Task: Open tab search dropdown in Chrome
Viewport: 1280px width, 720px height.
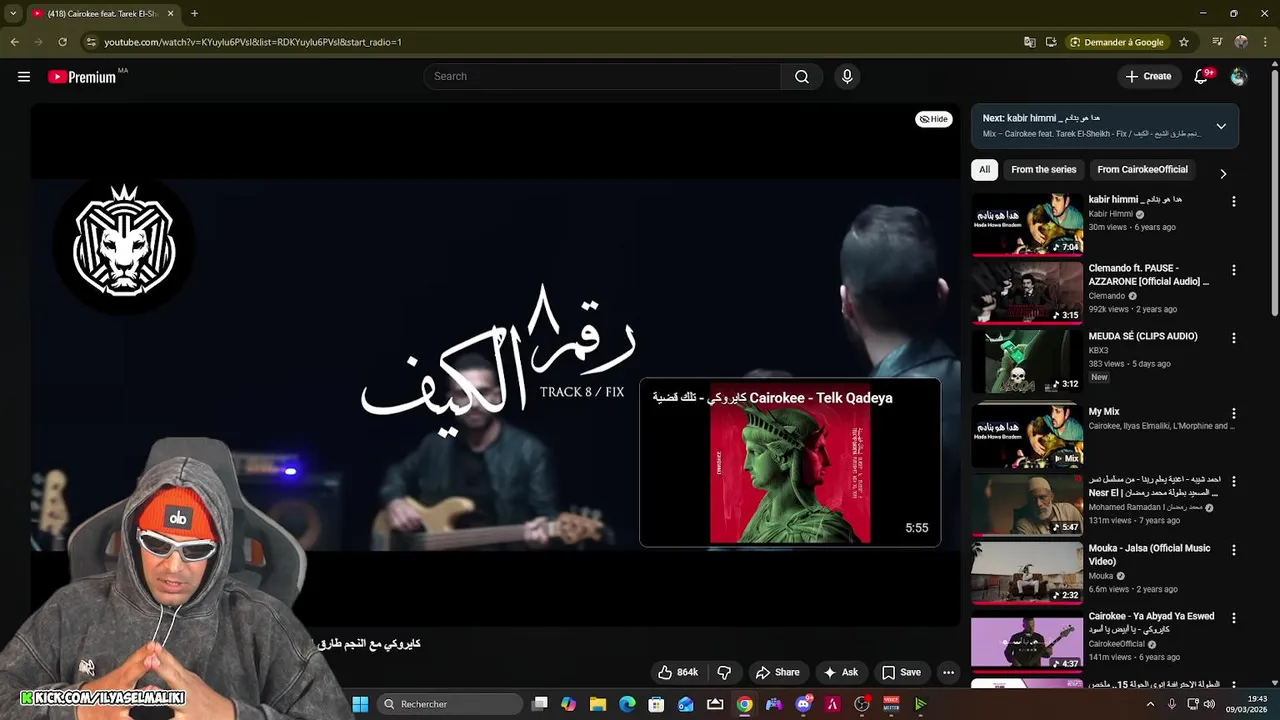Action: pos(12,13)
